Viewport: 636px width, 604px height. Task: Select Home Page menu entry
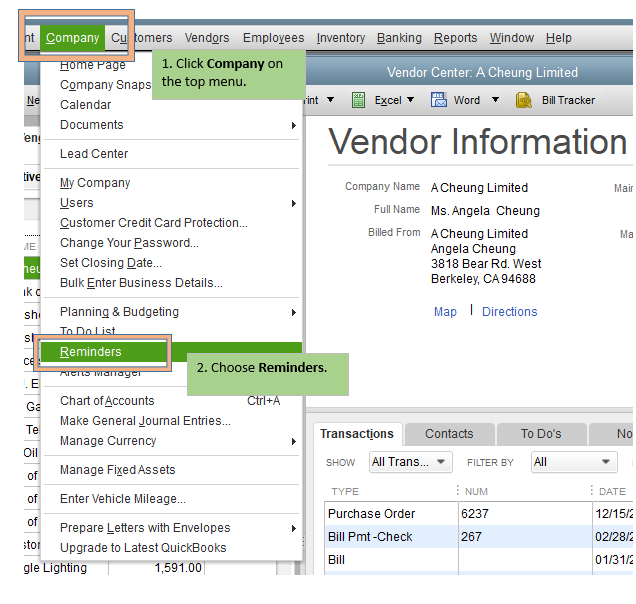92,65
